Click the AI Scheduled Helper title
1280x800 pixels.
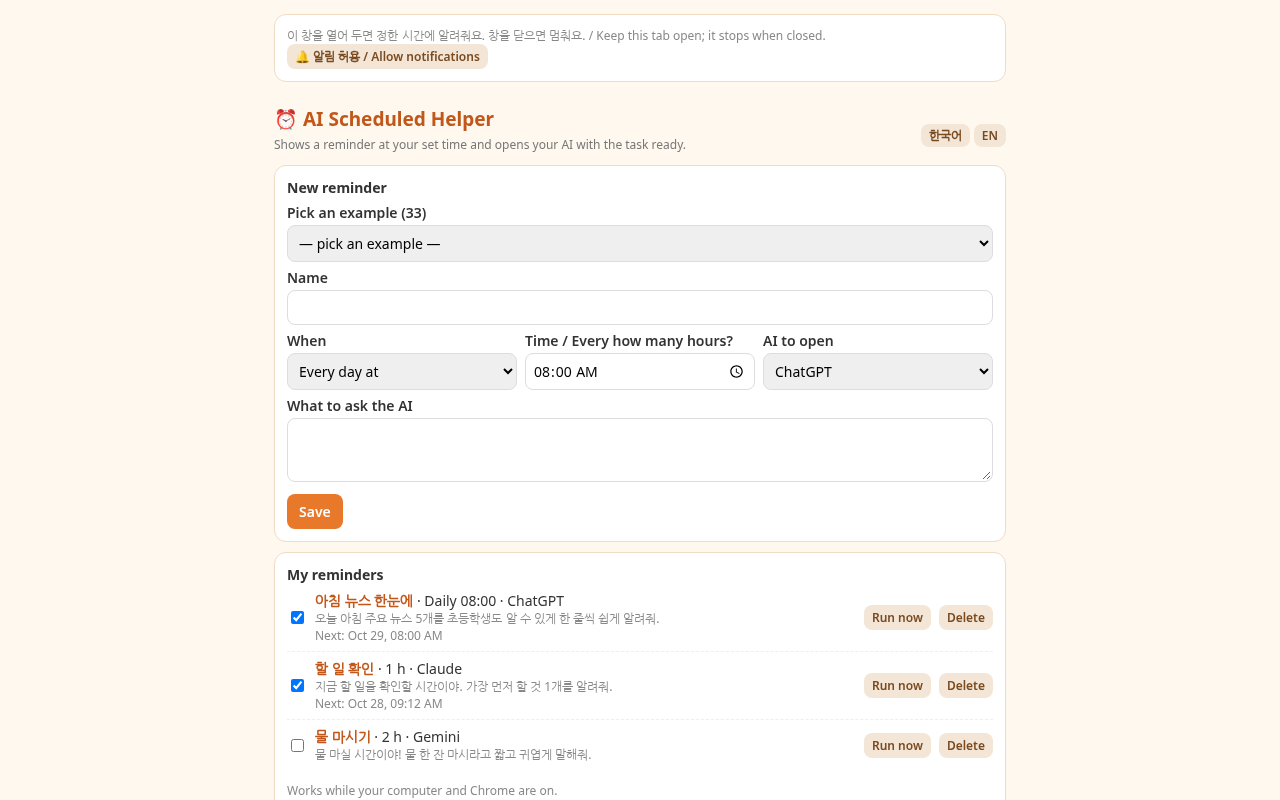[398, 119]
